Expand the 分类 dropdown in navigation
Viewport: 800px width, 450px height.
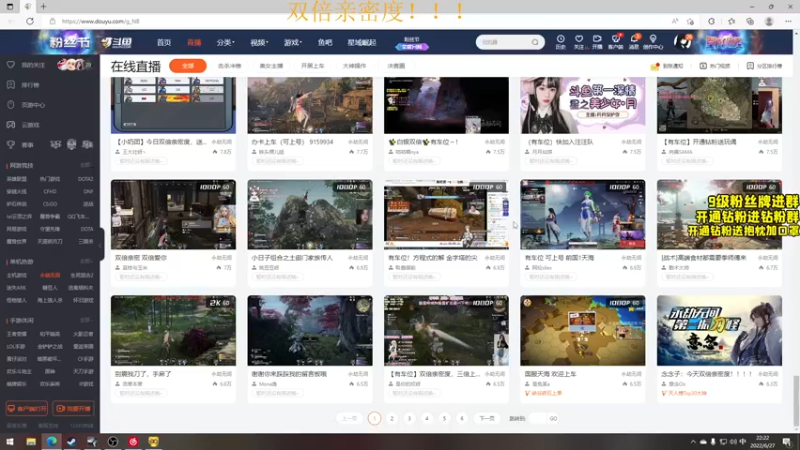click(x=225, y=42)
